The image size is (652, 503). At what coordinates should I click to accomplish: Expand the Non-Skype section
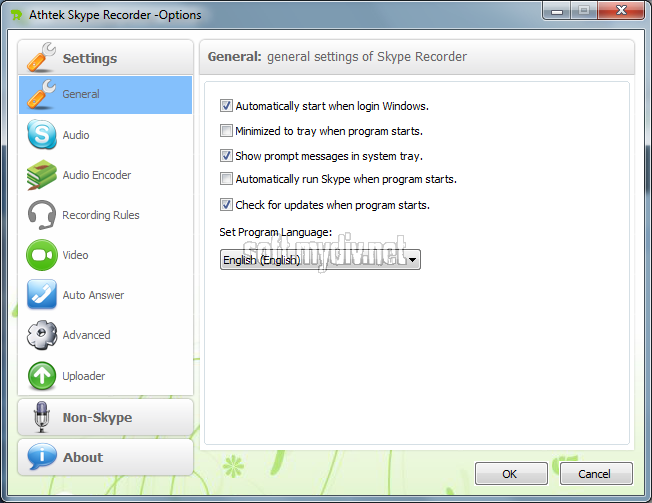pos(106,417)
